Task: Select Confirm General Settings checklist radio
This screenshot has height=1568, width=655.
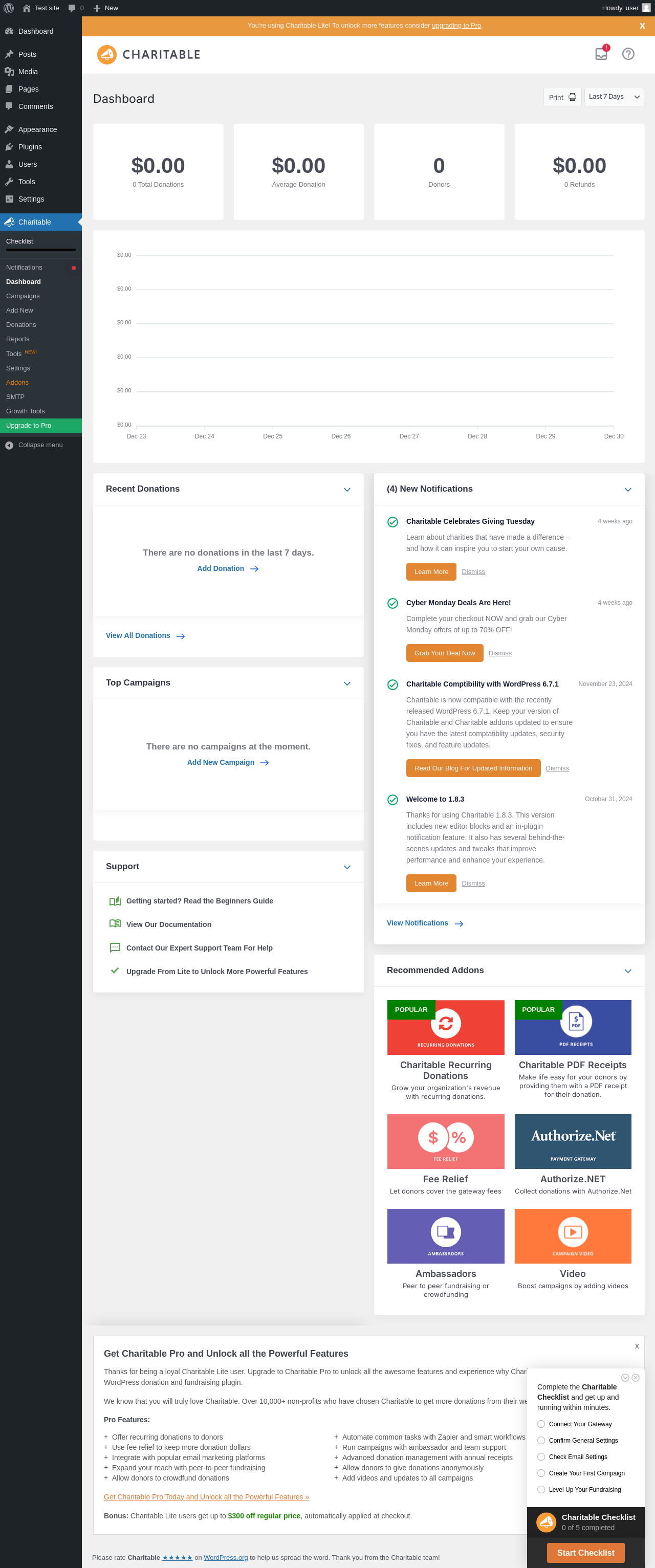Action: point(540,1440)
